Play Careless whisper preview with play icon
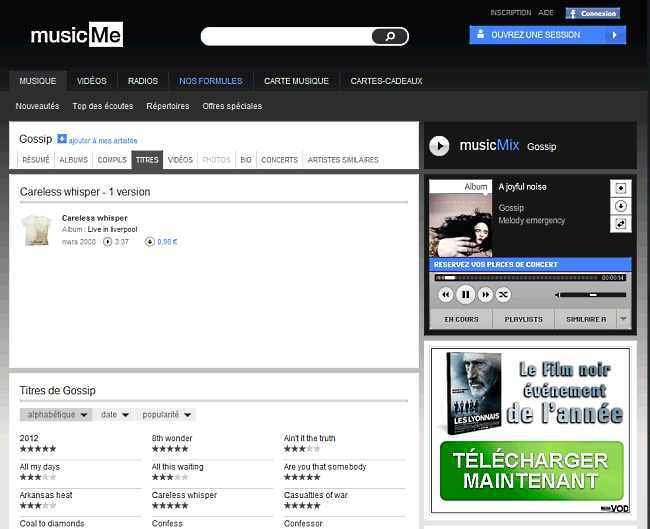This screenshot has width=650, height=529. coord(107,242)
